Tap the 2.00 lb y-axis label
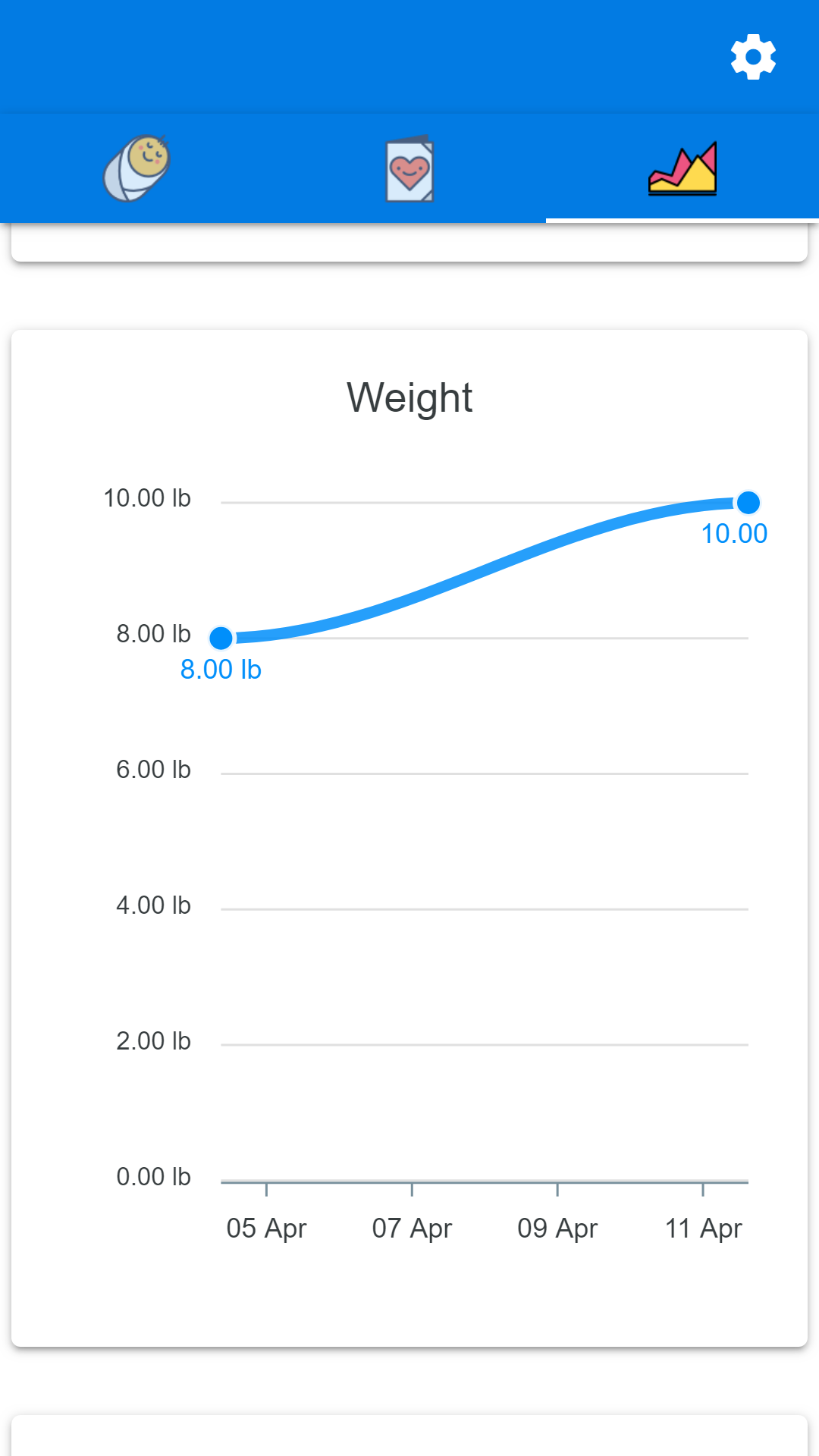 click(x=153, y=1041)
